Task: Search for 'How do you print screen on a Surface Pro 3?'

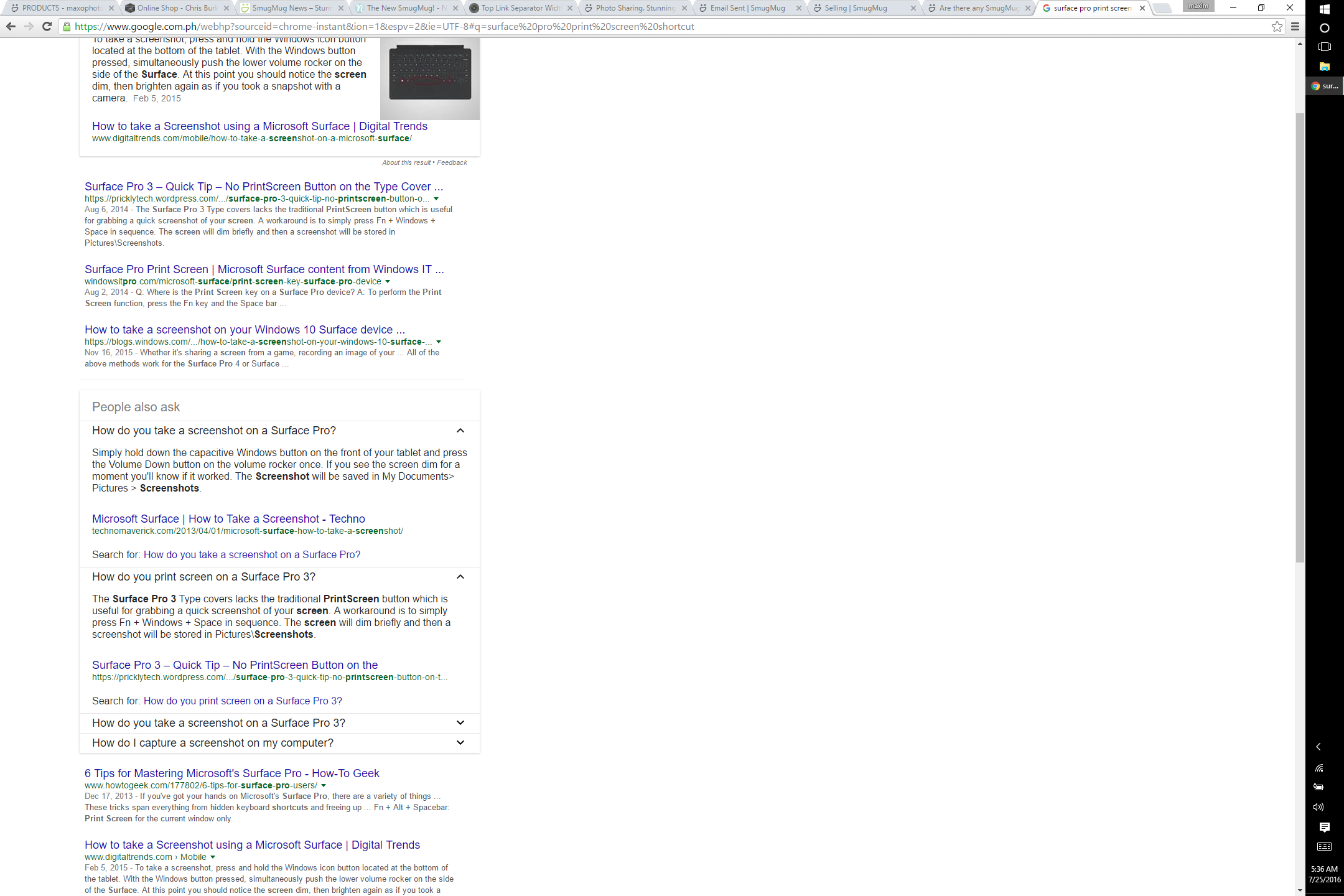Action: point(243,701)
